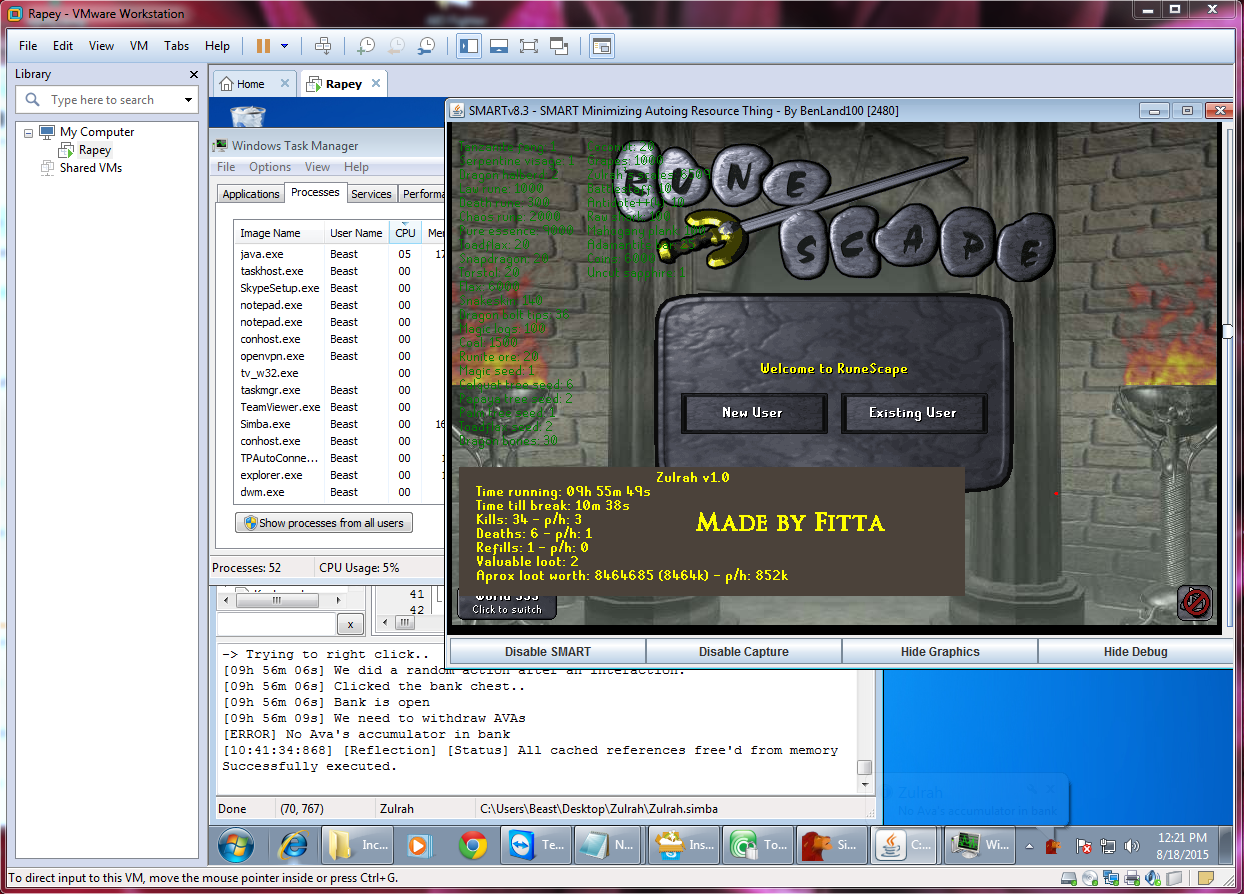Select the TeamViewer.exe process row
This screenshot has width=1244, height=894.
(x=339, y=407)
